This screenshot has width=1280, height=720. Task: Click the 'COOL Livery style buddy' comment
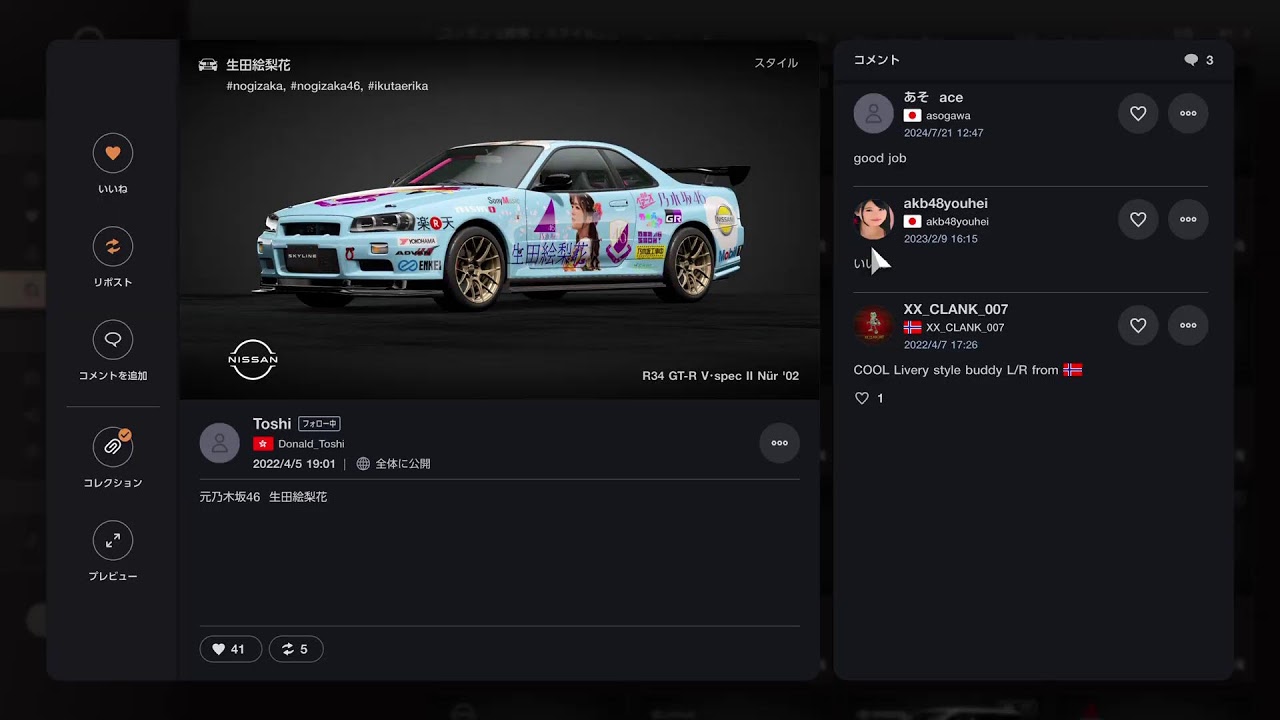968,370
